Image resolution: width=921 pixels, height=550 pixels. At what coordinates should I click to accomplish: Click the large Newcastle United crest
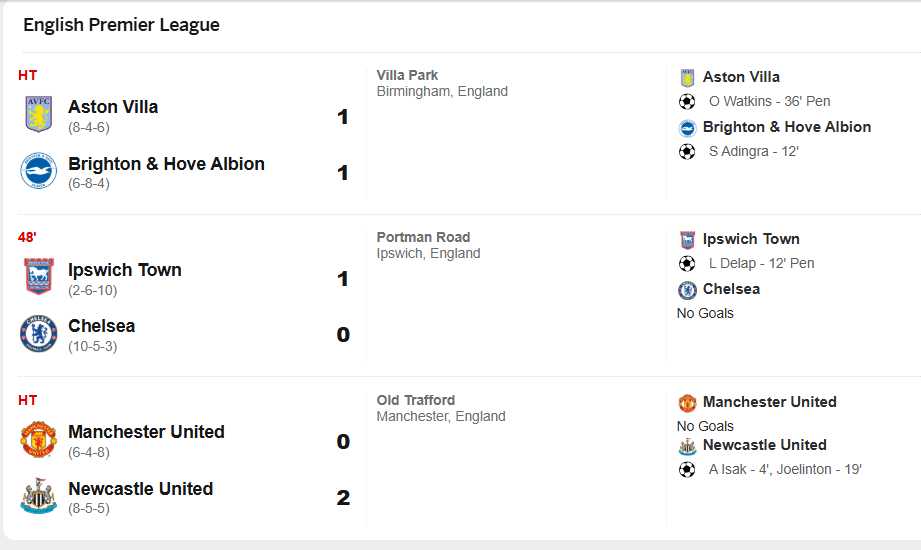(x=39, y=496)
